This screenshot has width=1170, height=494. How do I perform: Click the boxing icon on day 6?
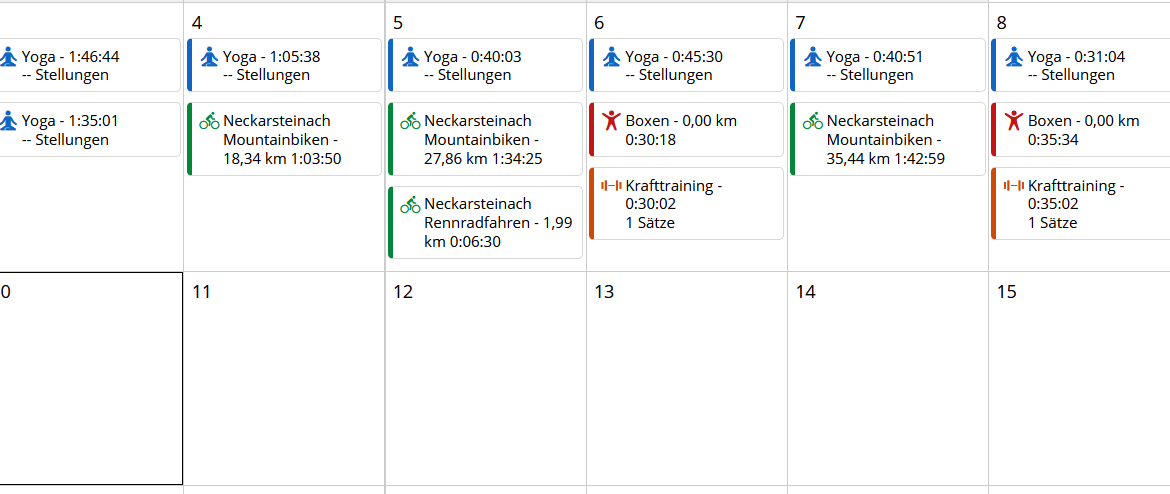[611, 121]
